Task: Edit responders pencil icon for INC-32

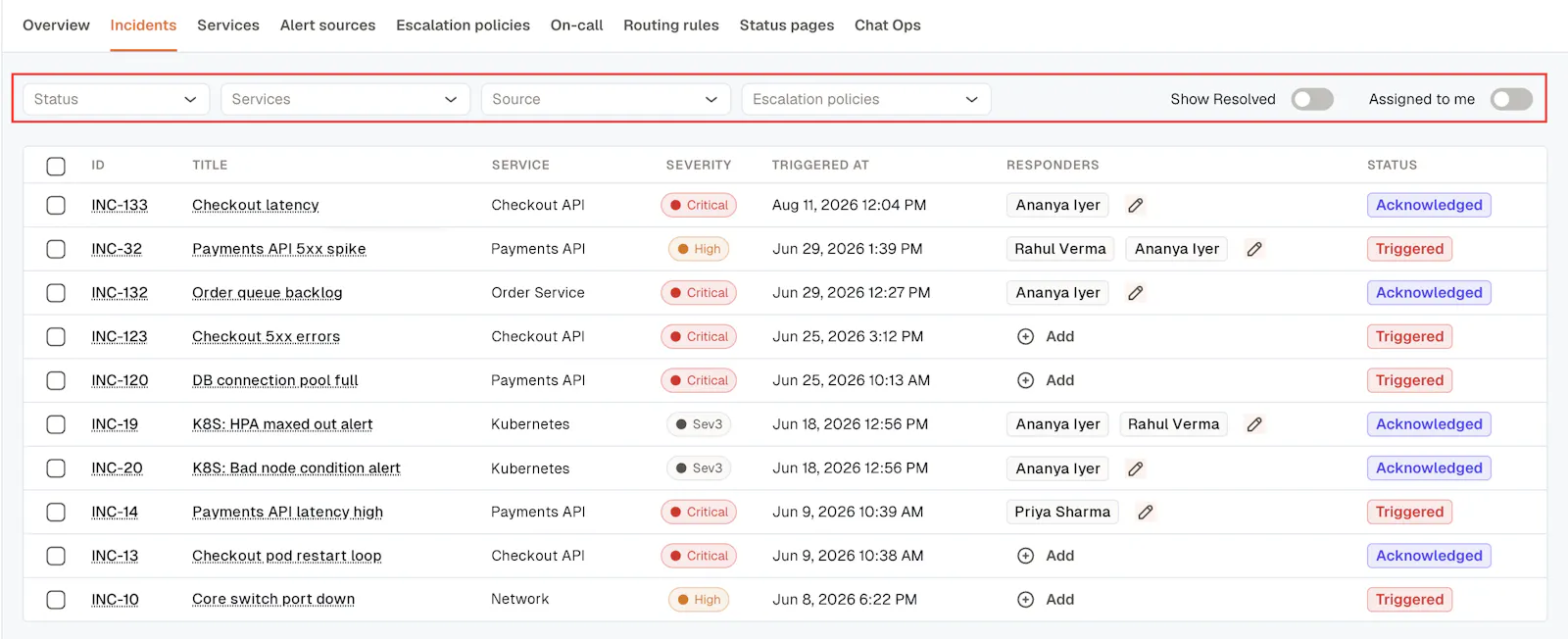Action: (1254, 249)
